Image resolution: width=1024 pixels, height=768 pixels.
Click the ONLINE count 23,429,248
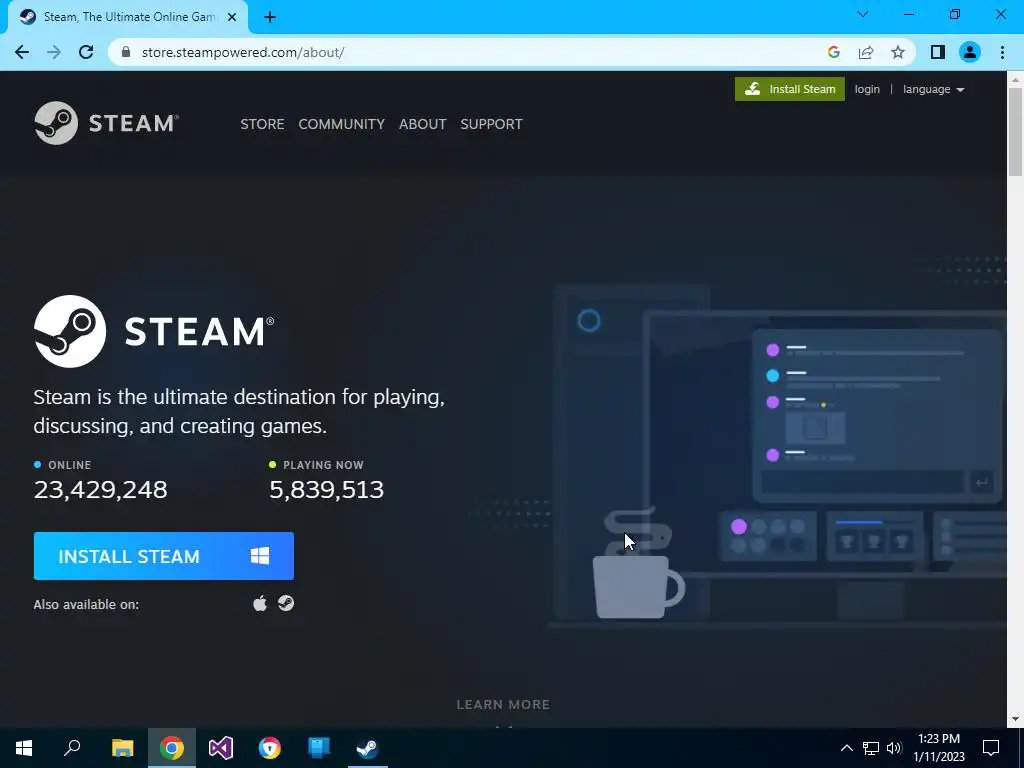pyautogui.click(x=101, y=489)
